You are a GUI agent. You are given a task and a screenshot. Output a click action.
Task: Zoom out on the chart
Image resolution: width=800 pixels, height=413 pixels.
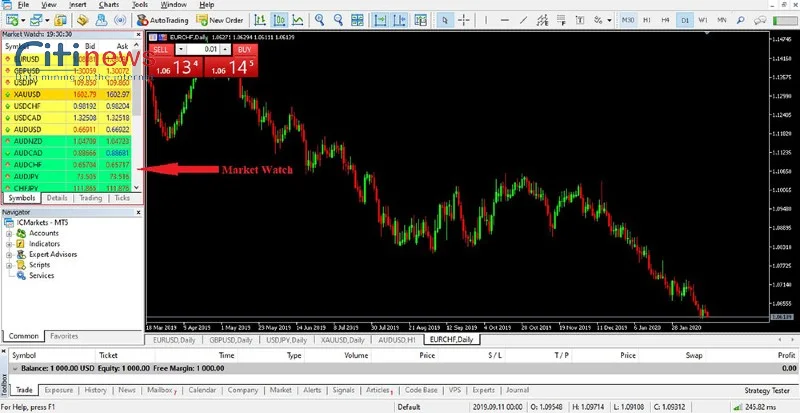[338, 20]
